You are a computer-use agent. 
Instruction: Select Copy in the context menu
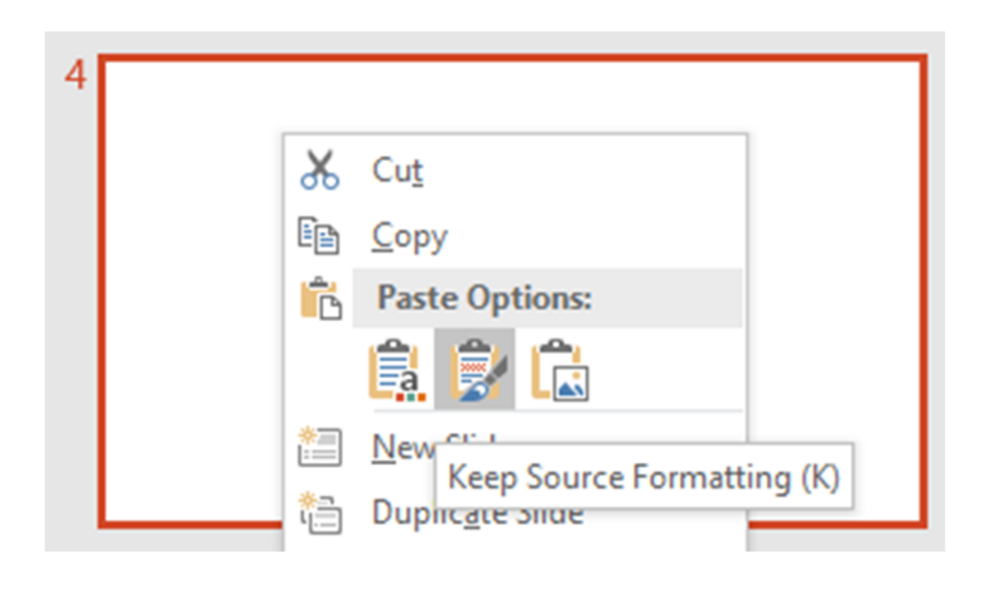coord(408,236)
